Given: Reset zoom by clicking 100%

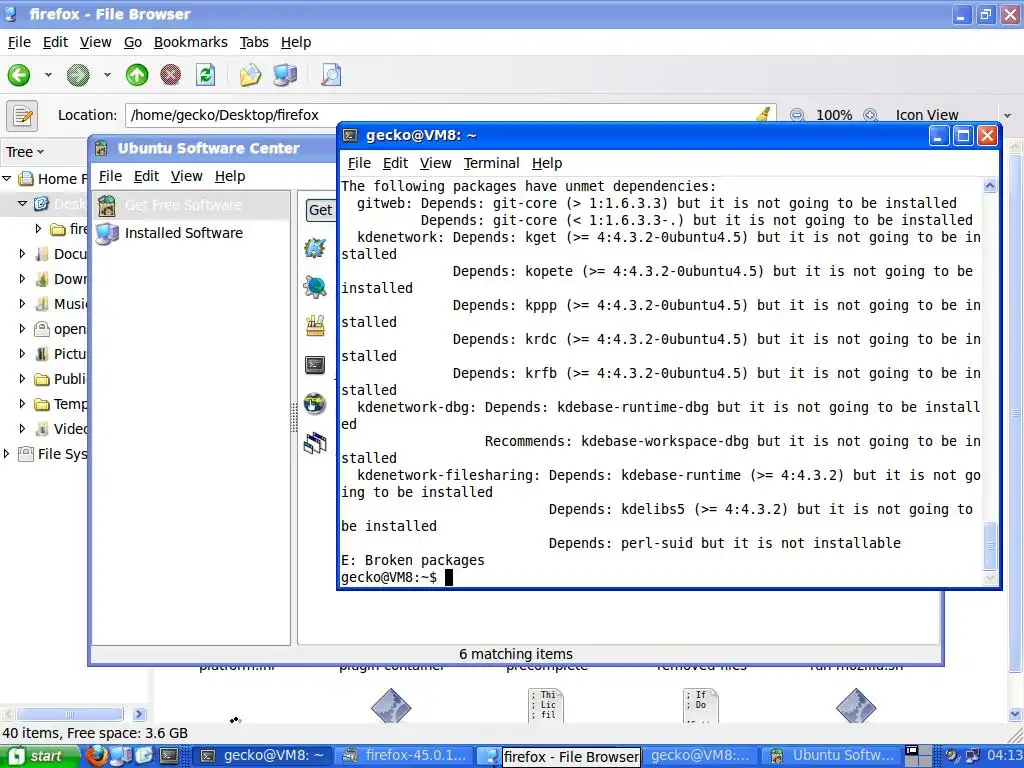Looking at the screenshot, I should pyautogui.click(x=834, y=115).
